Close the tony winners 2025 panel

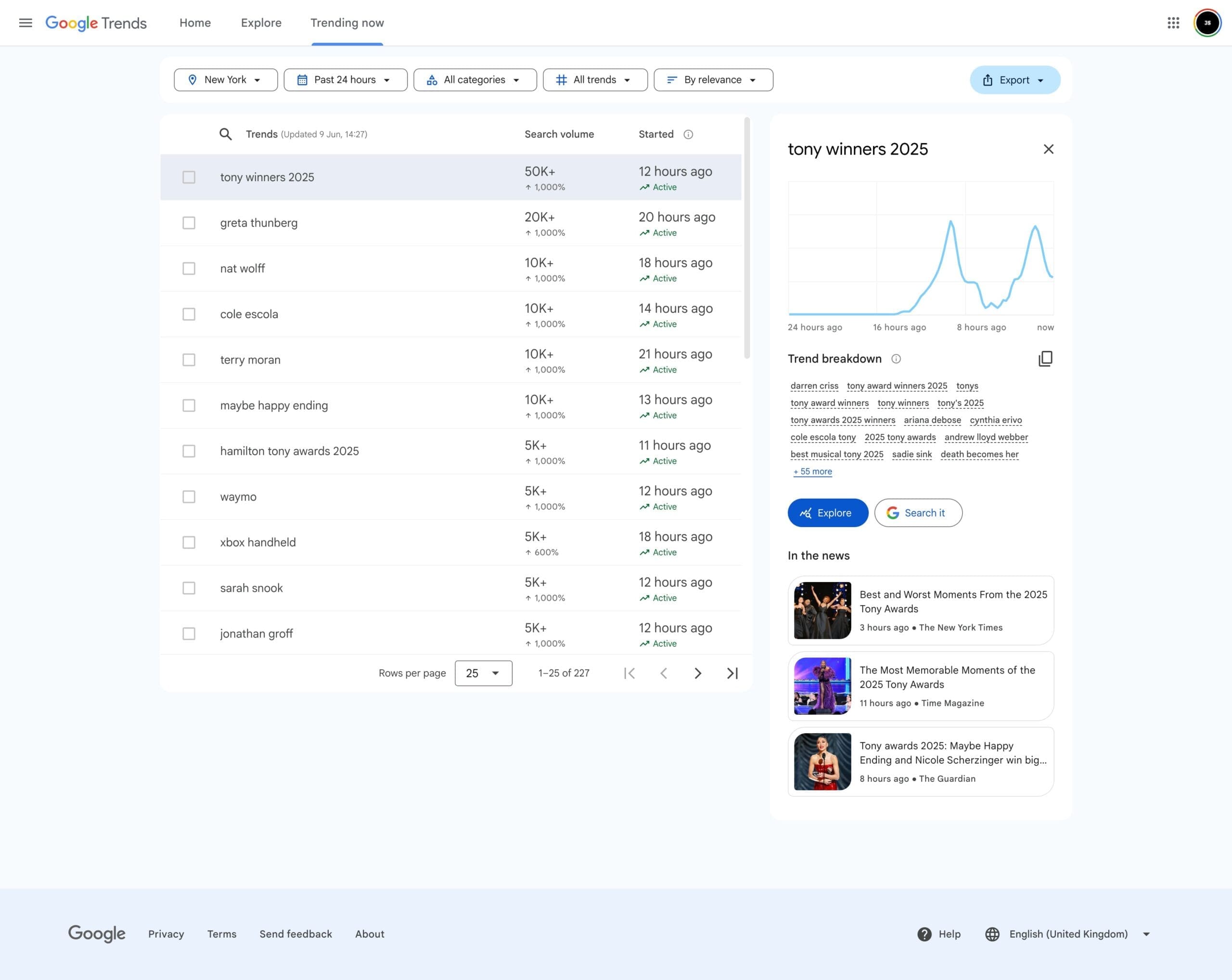1048,149
